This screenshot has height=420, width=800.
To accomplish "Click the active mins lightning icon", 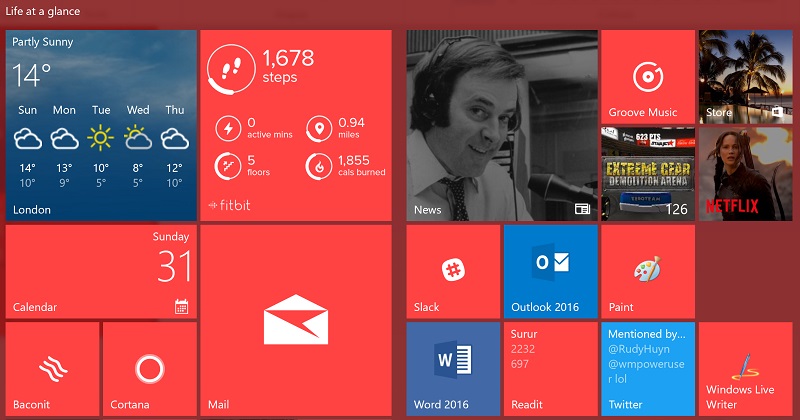I will [228, 129].
